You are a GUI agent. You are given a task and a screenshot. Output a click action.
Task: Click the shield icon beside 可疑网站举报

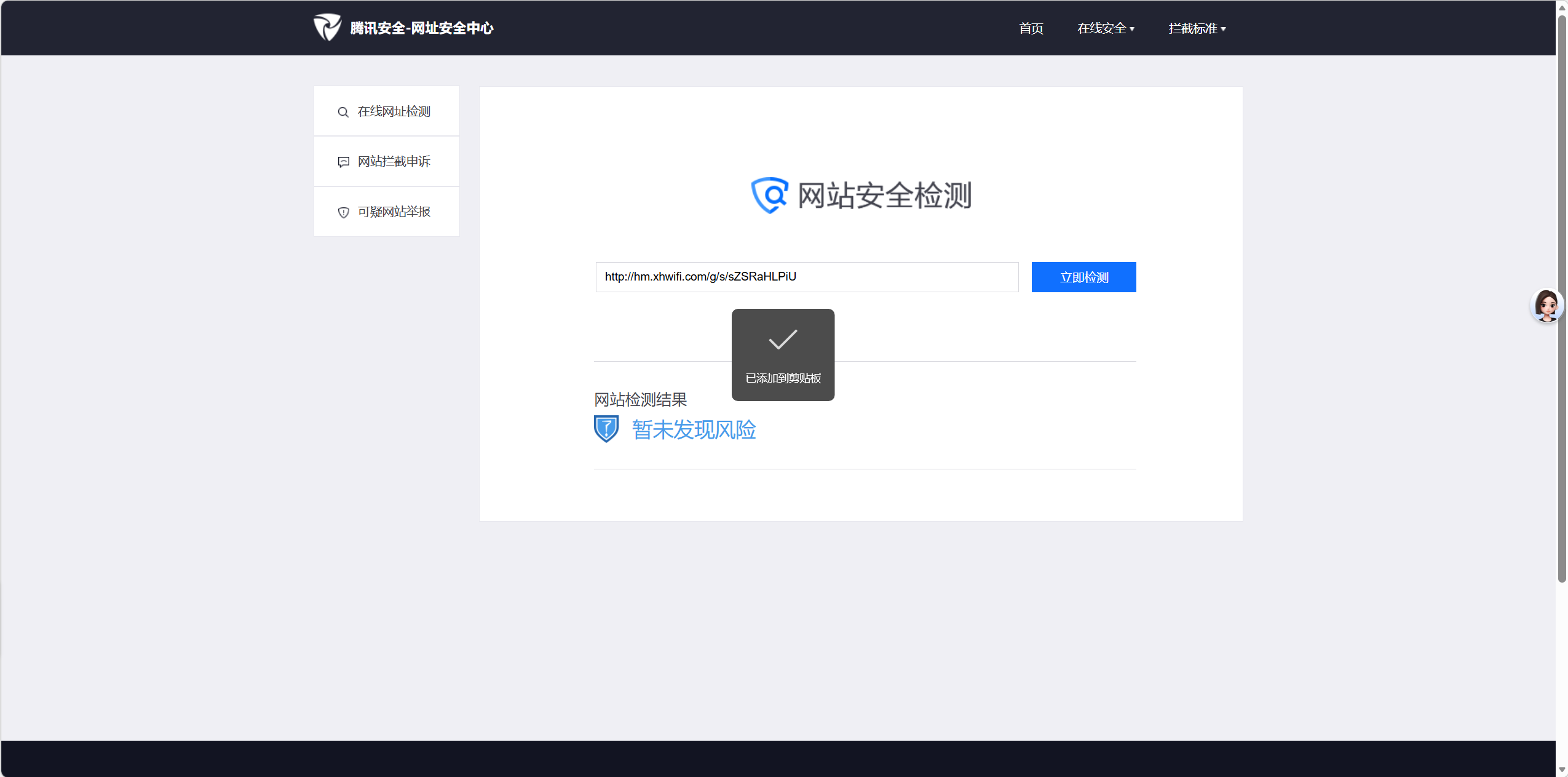(343, 212)
